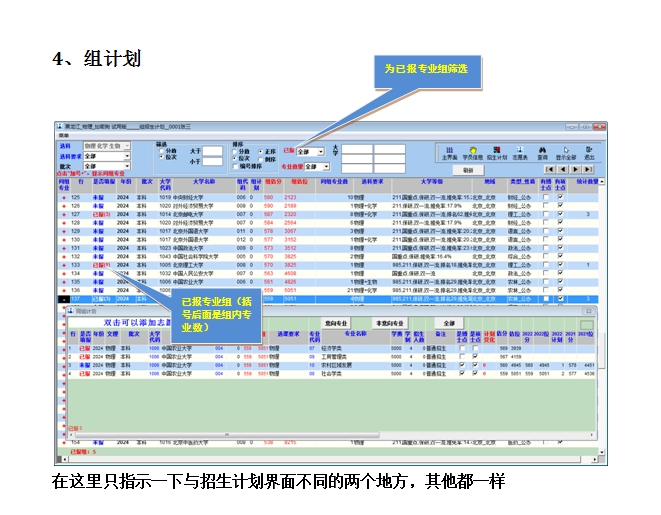Select row 126 对外经济贸易大学
The height and width of the screenshot is (515, 661).
tap(328, 206)
